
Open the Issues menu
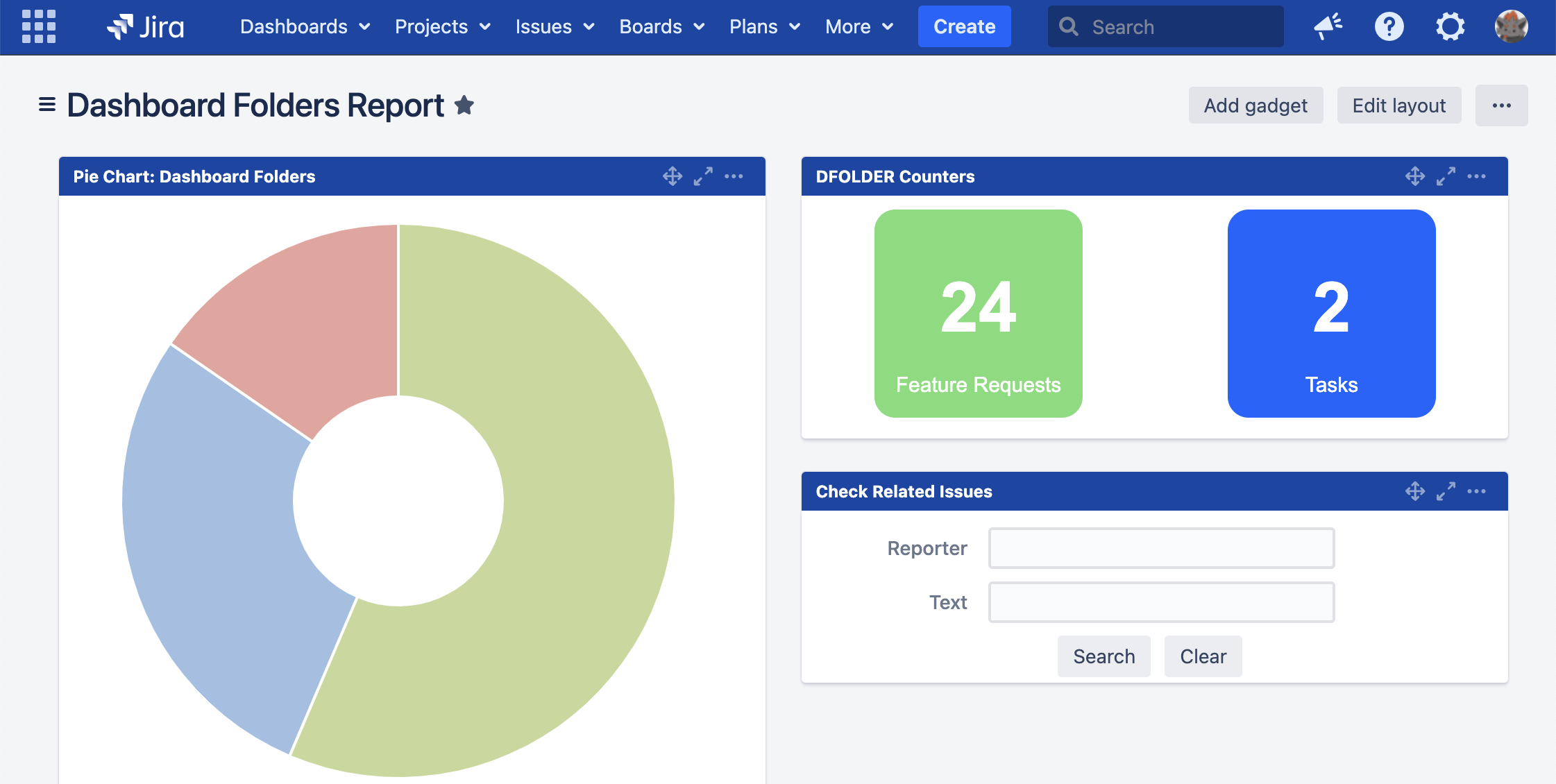(x=555, y=27)
